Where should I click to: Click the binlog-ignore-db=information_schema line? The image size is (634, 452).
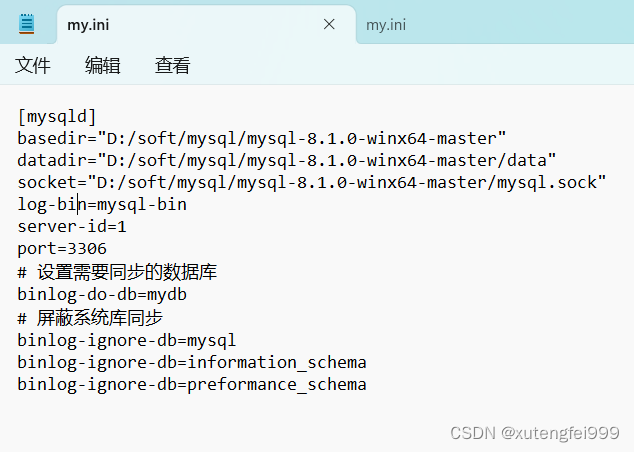(191, 362)
